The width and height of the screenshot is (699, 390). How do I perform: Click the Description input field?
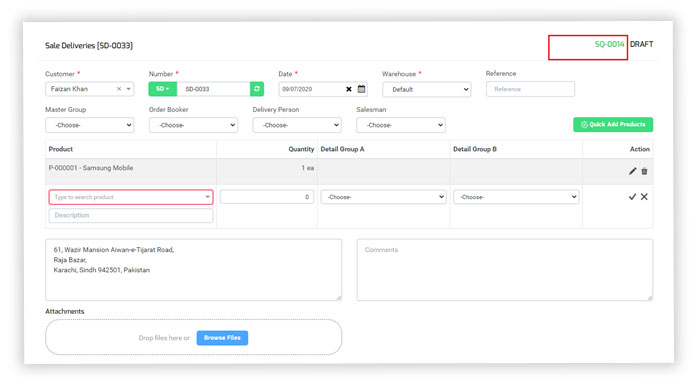coord(131,215)
